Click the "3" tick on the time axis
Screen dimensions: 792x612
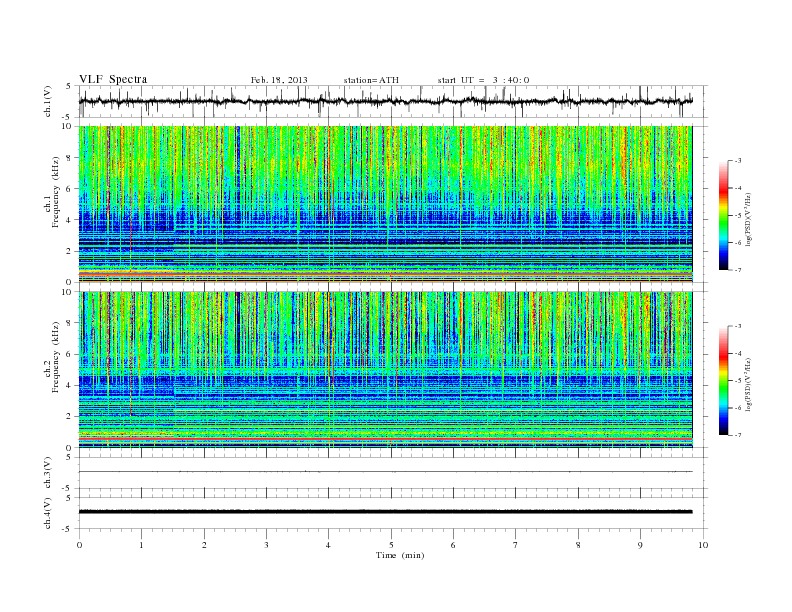point(267,545)
